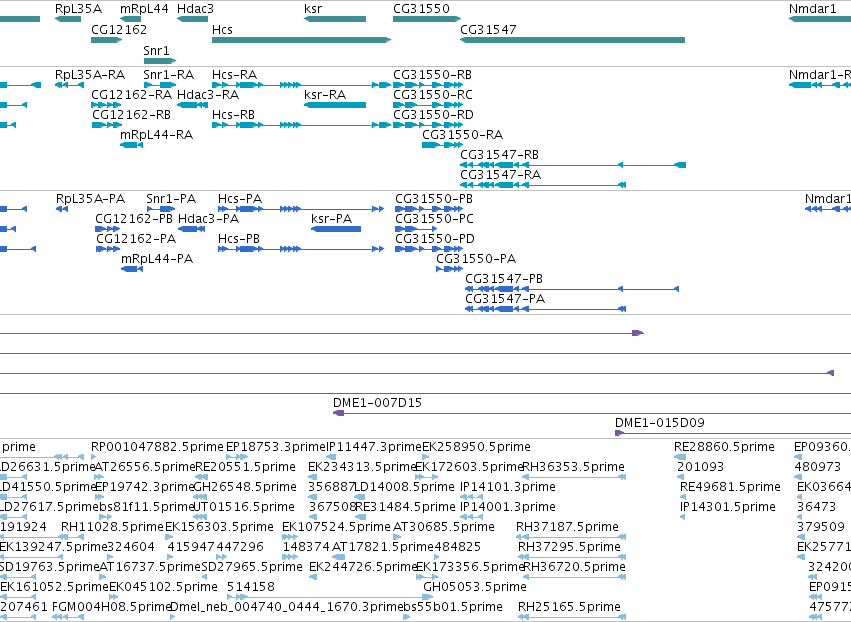Click the RpL35A-RA transcript label

[90, 74]
